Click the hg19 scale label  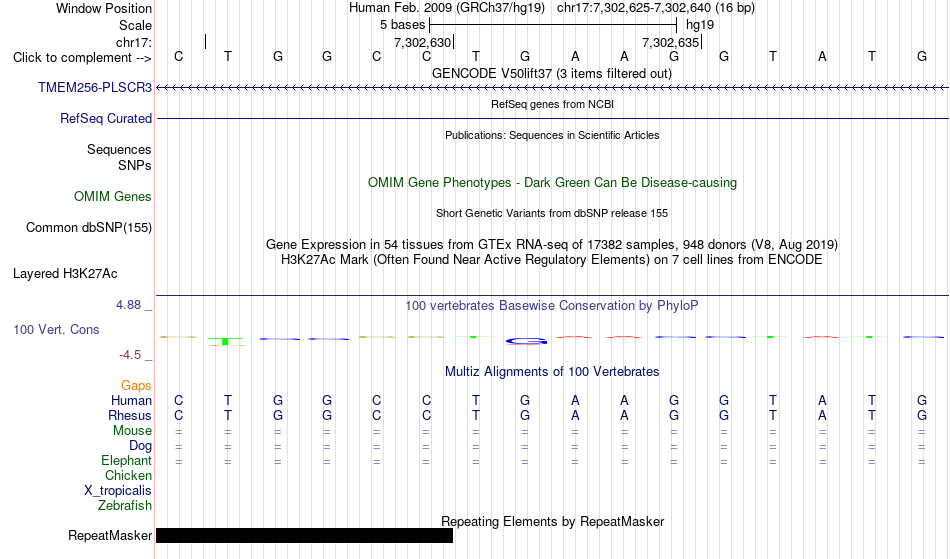[700, 25]
